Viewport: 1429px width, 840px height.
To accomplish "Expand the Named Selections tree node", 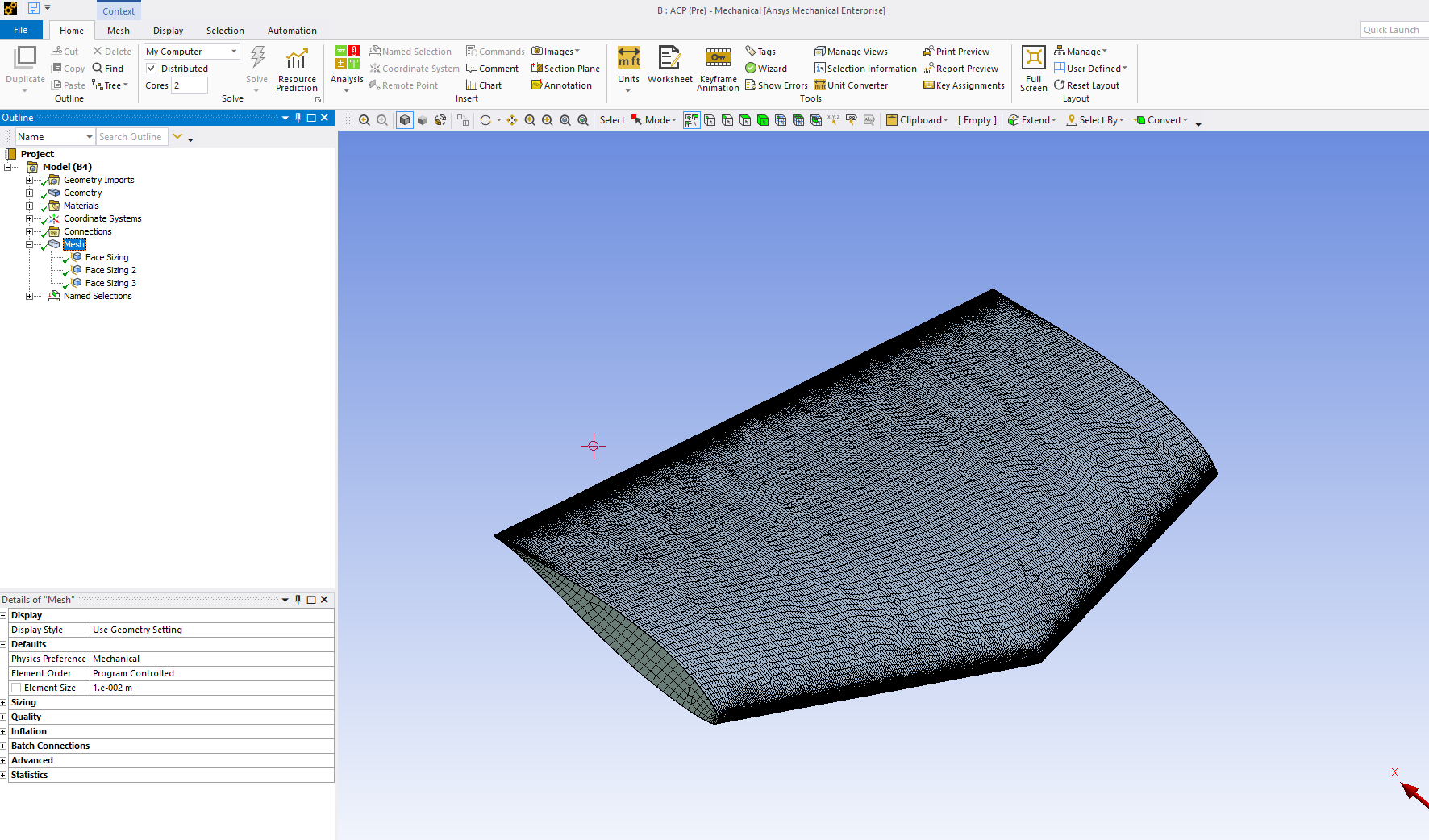I will 29,296.
